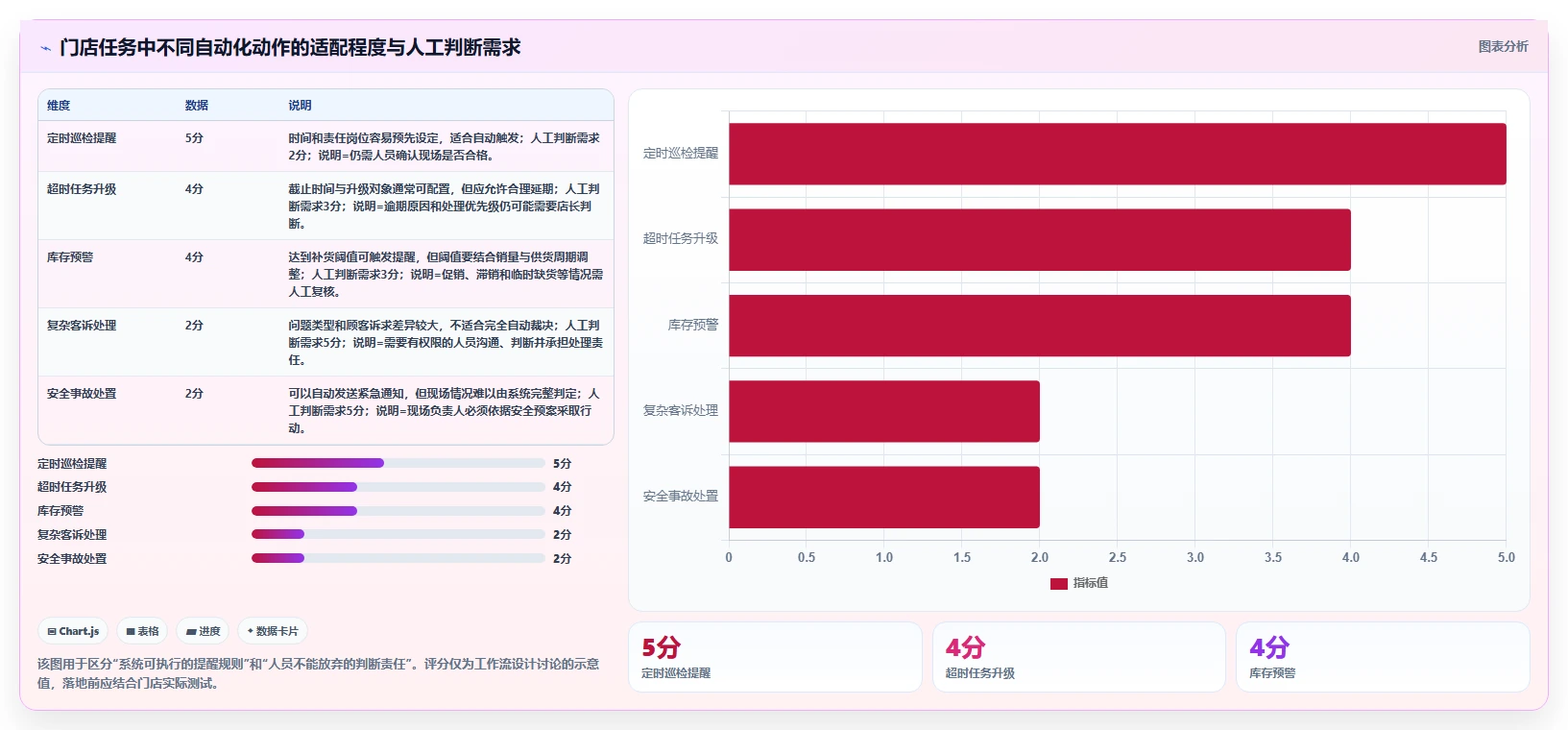The image size is (1568, 730).
Task: Click the description text starting 可以自动发送紧急通知
Action: click(445, 411)
